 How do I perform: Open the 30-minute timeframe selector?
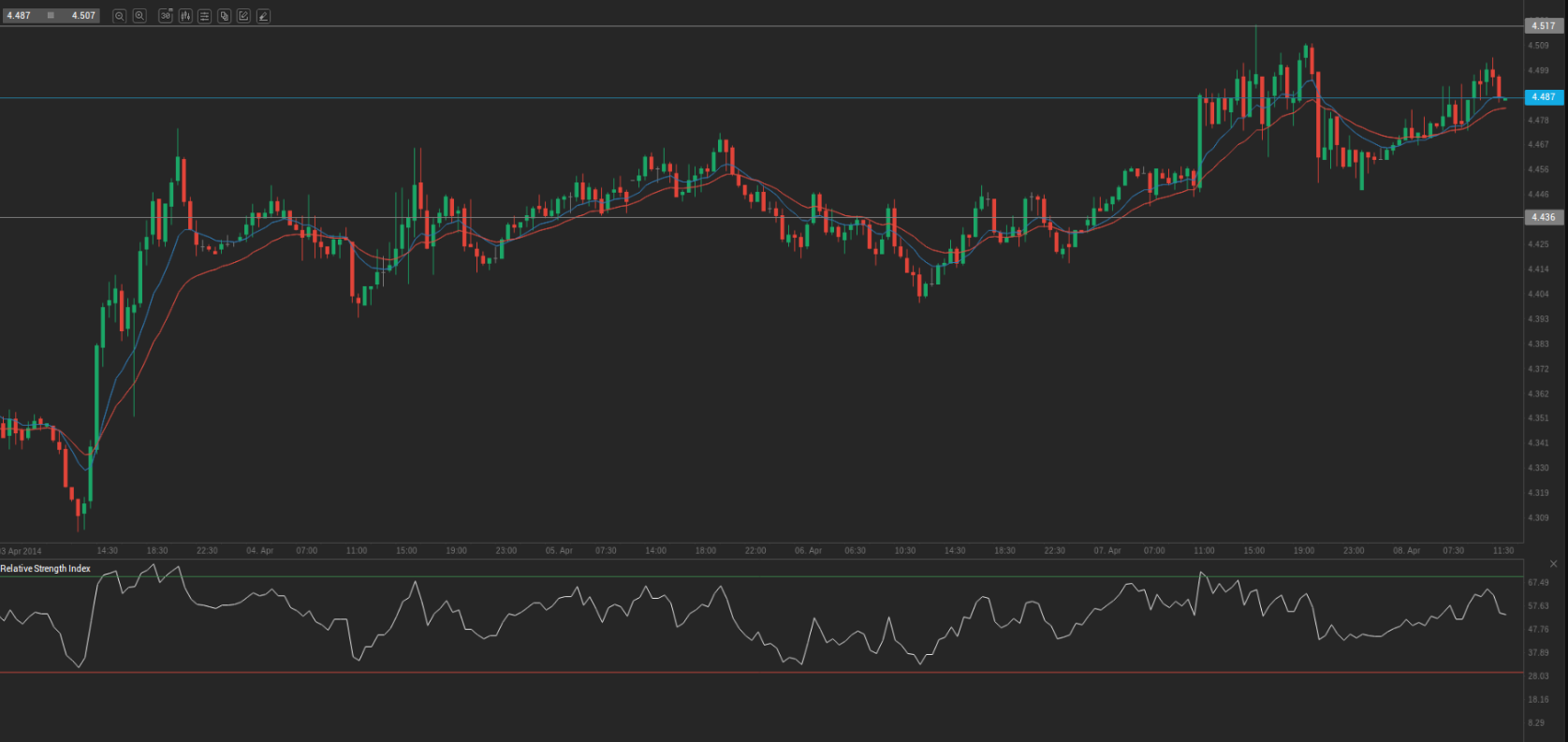click(166, 16)
